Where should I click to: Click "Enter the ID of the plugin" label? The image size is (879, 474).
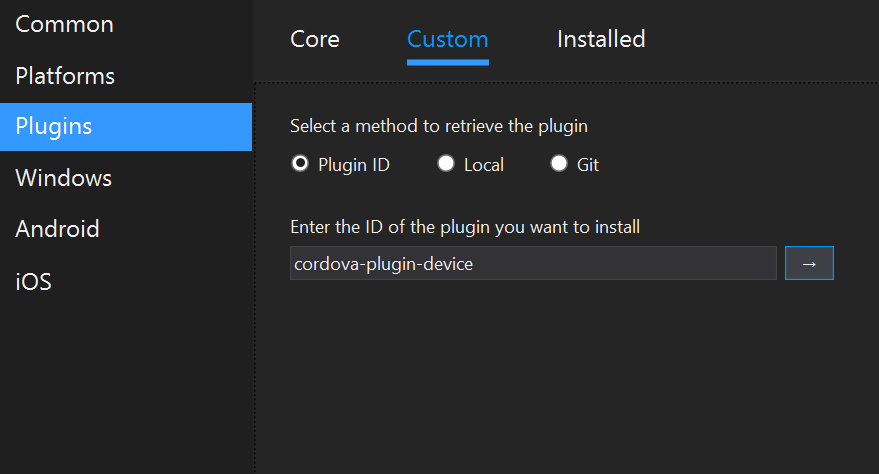click(464, 227)
